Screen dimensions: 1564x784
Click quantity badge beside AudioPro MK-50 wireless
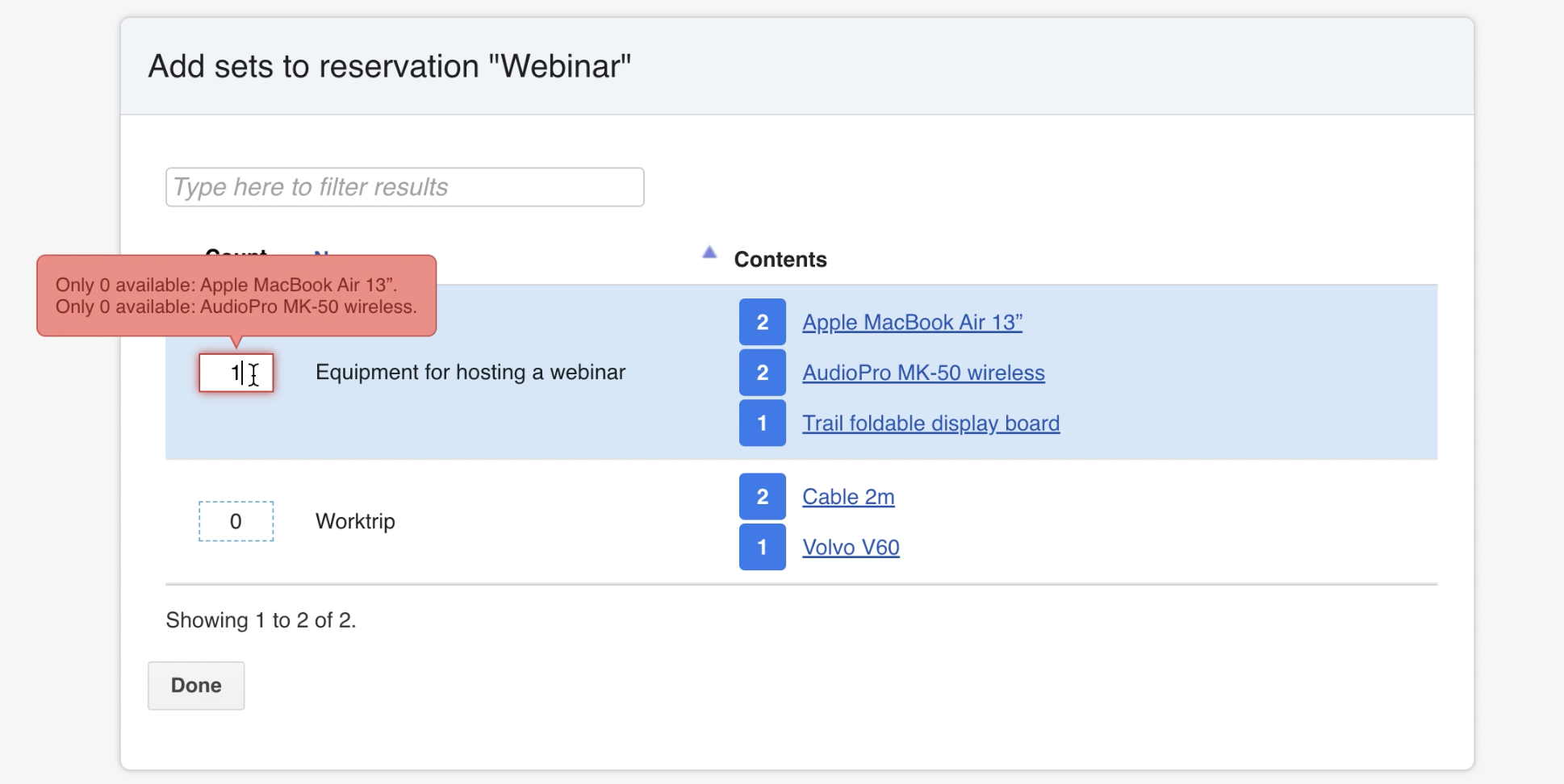click(x=762, y=373)
